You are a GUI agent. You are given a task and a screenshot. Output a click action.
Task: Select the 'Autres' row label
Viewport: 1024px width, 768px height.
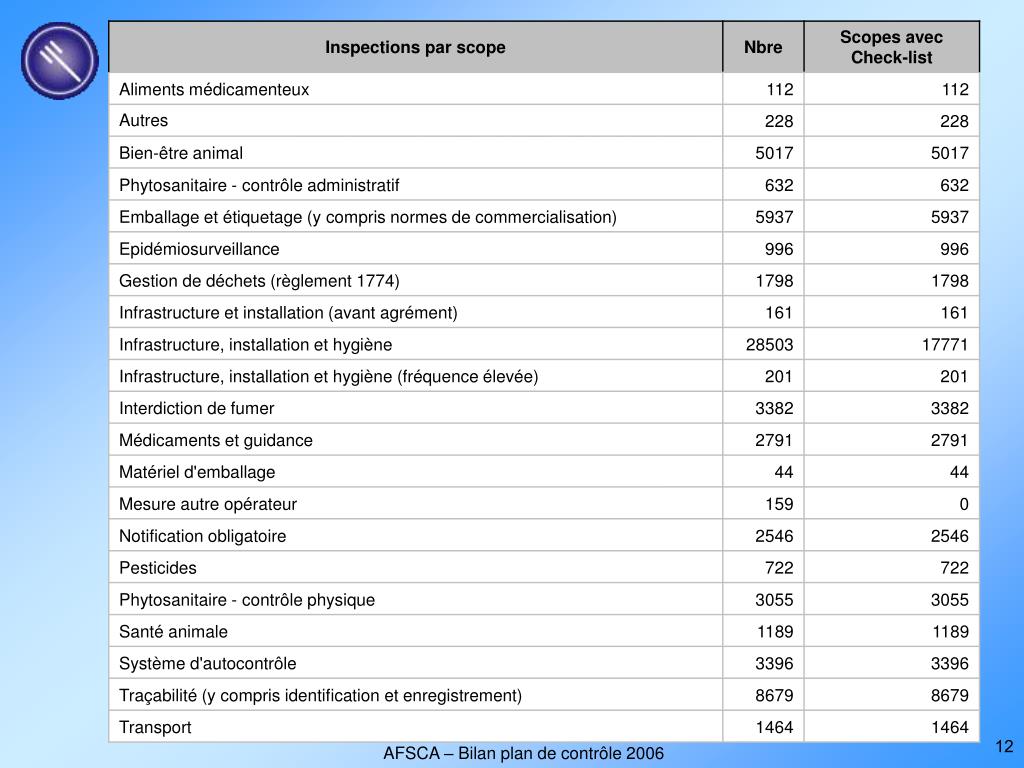(x=143, y=121)
